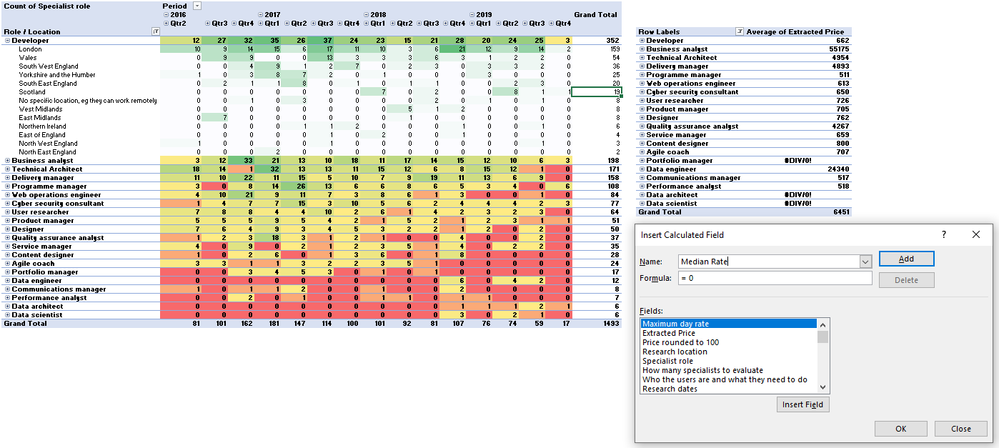Image resolution: width=999 pixels, height=448 pixels.
Task: Expand Developer in the Average Extracted Price table
Action: tap(642, 40)
